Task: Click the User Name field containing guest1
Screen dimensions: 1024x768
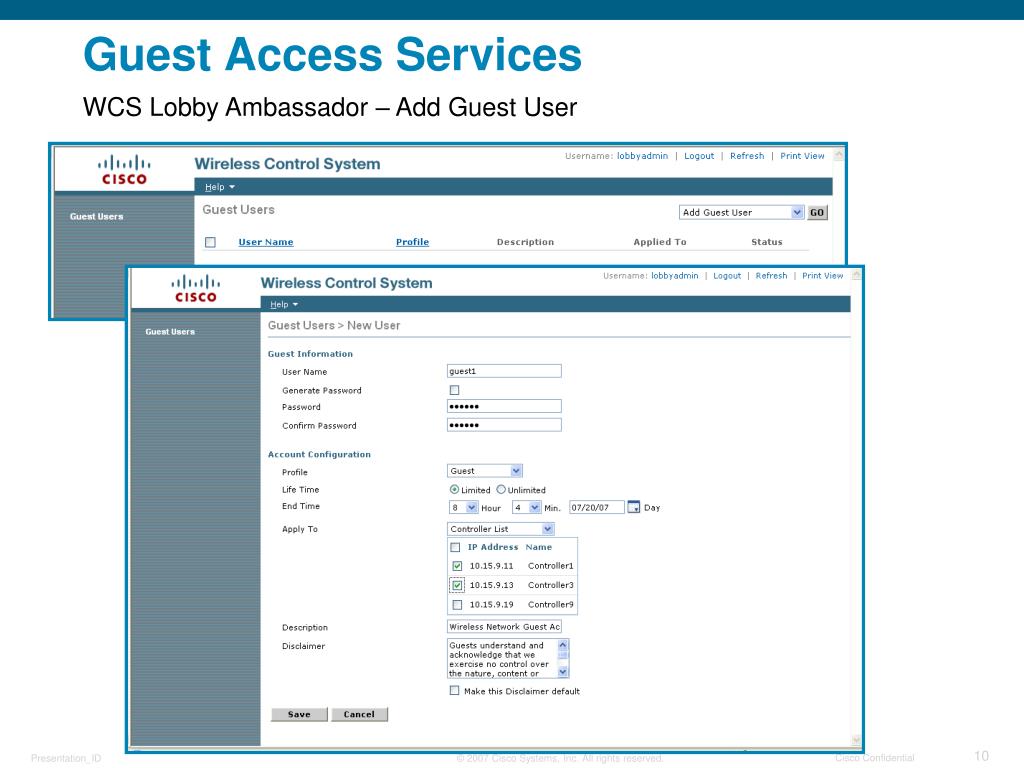Action: click(504, 371)
